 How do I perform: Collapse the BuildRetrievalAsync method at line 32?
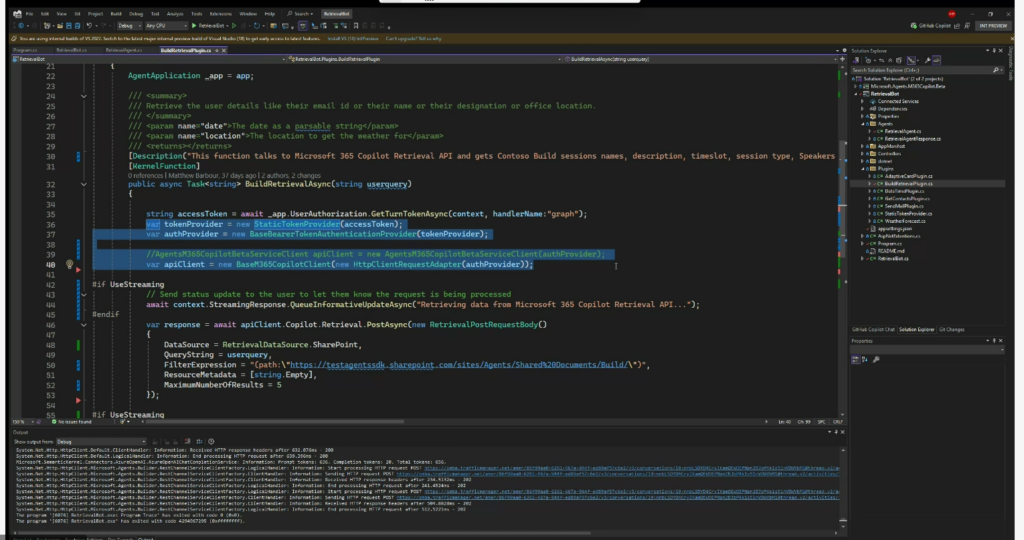coord(84,184)
